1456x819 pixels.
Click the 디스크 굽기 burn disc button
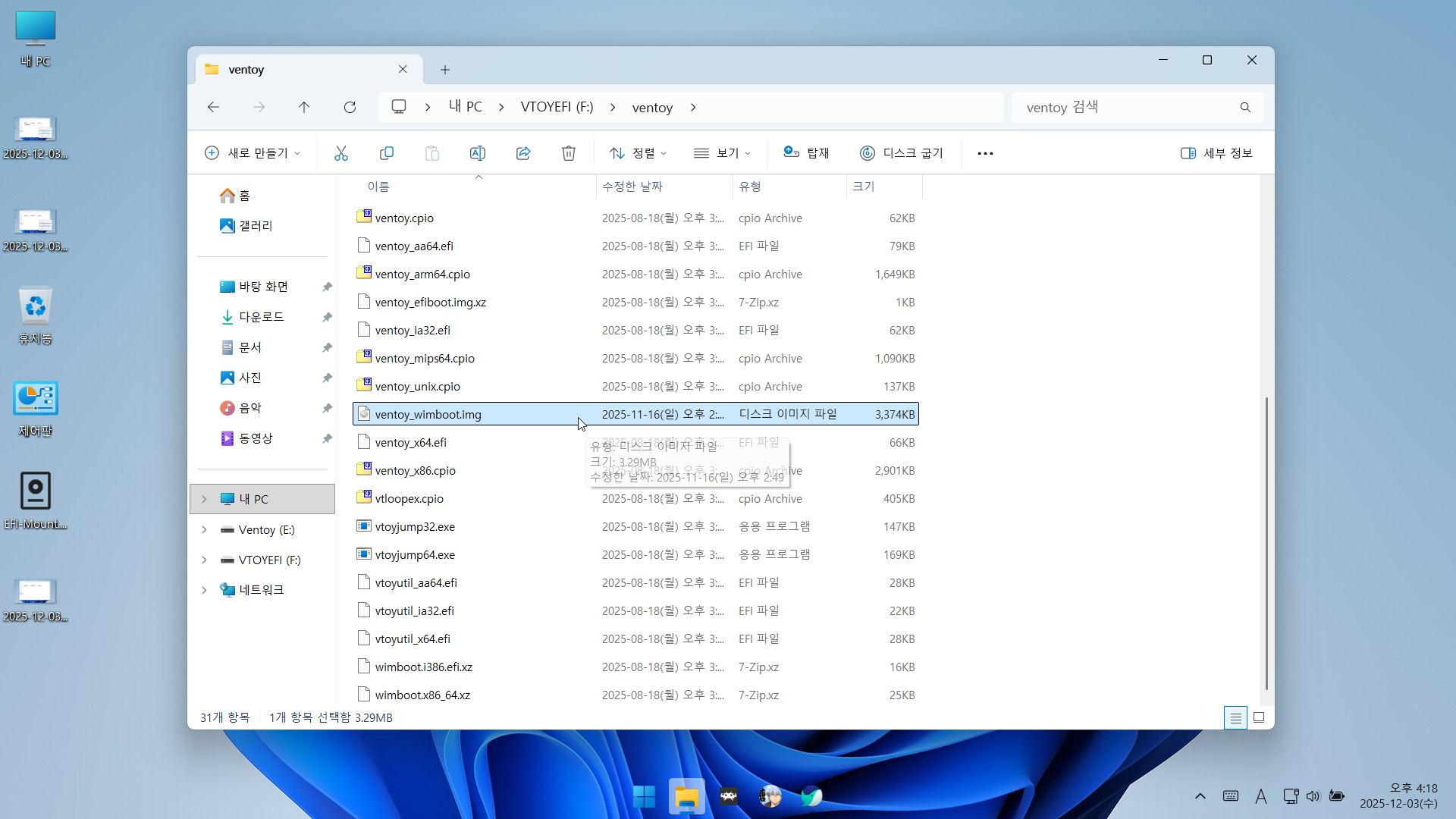pos(902,153)
